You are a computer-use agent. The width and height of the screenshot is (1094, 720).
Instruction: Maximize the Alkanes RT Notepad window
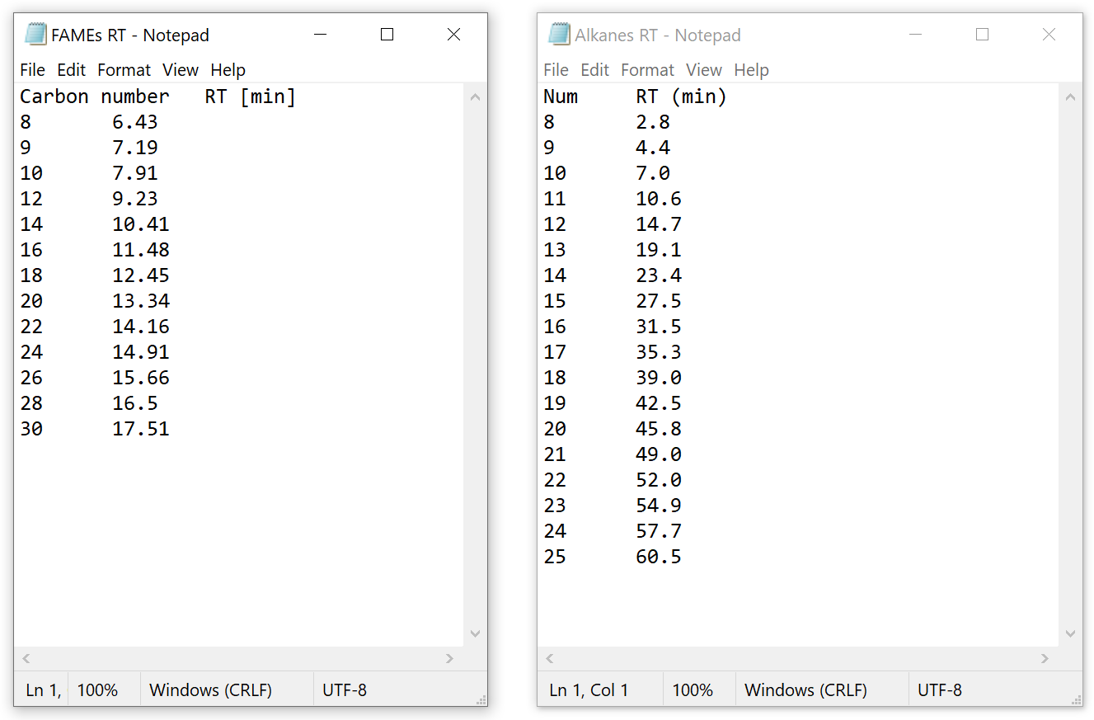(982, 35)
